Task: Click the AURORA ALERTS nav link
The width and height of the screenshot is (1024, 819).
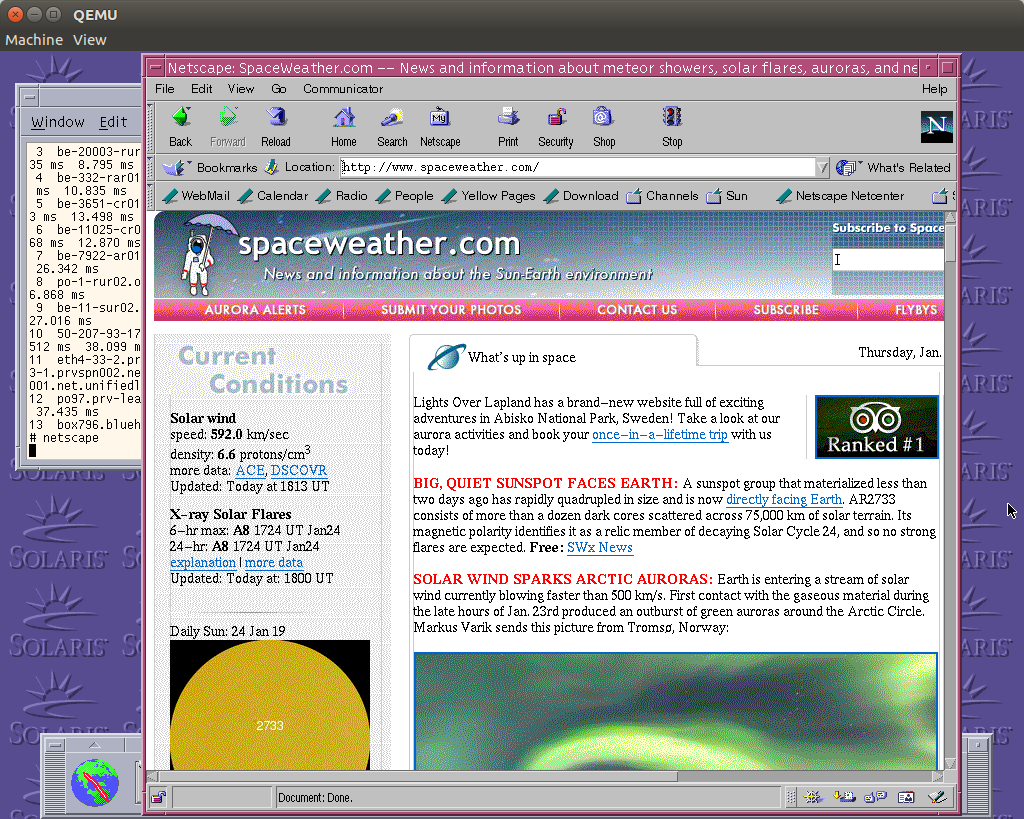Action: tap(255, 310)
